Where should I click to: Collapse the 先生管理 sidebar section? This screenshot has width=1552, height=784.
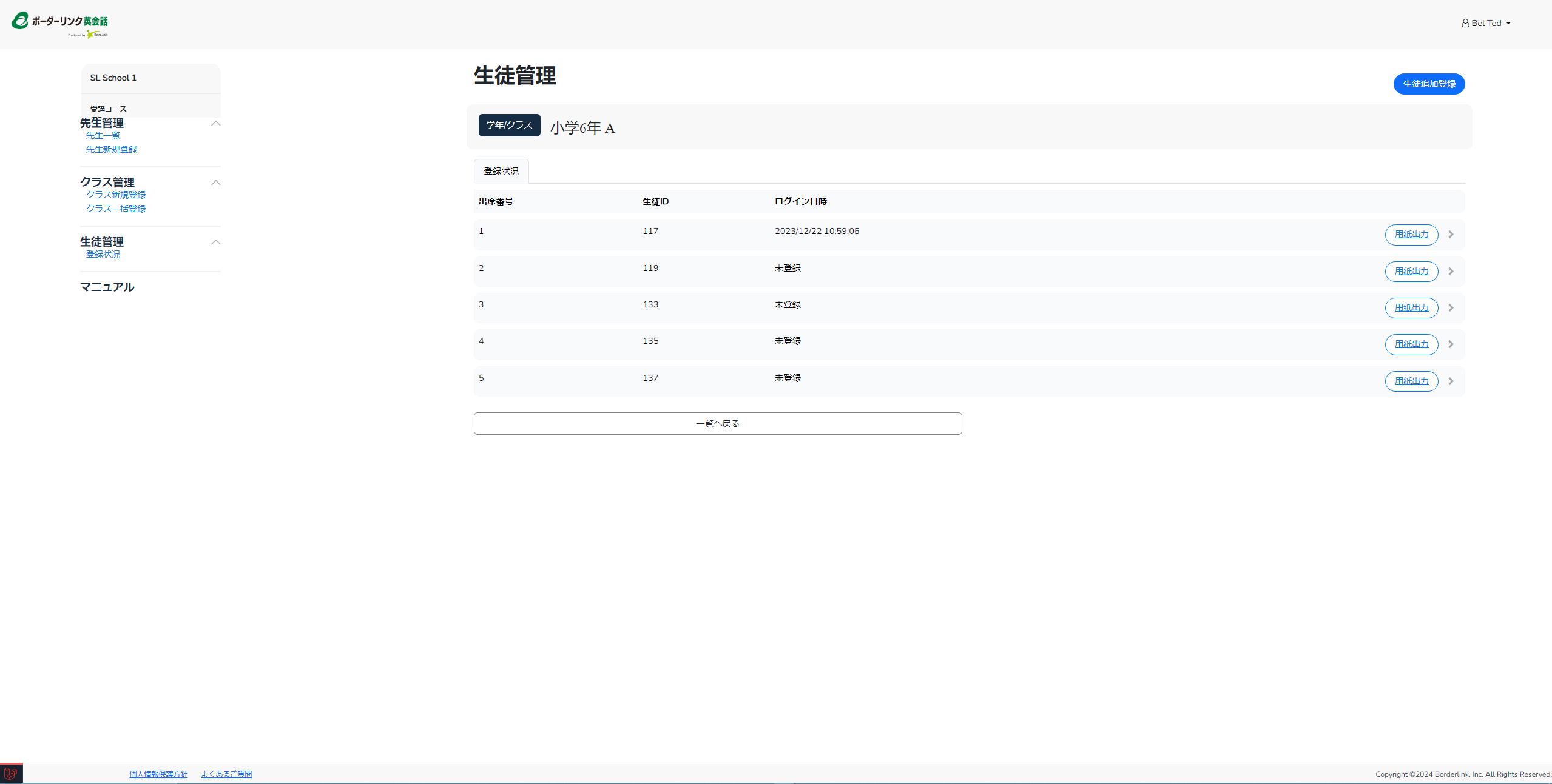[215, 123]
